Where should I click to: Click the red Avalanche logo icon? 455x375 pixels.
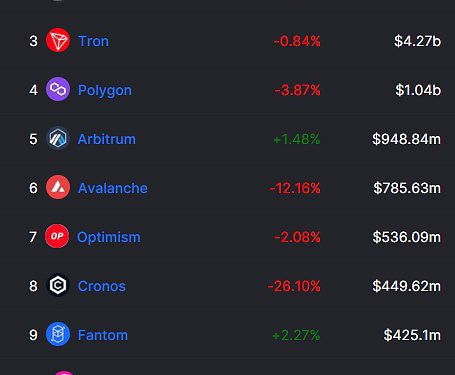[x=58, y=187]
